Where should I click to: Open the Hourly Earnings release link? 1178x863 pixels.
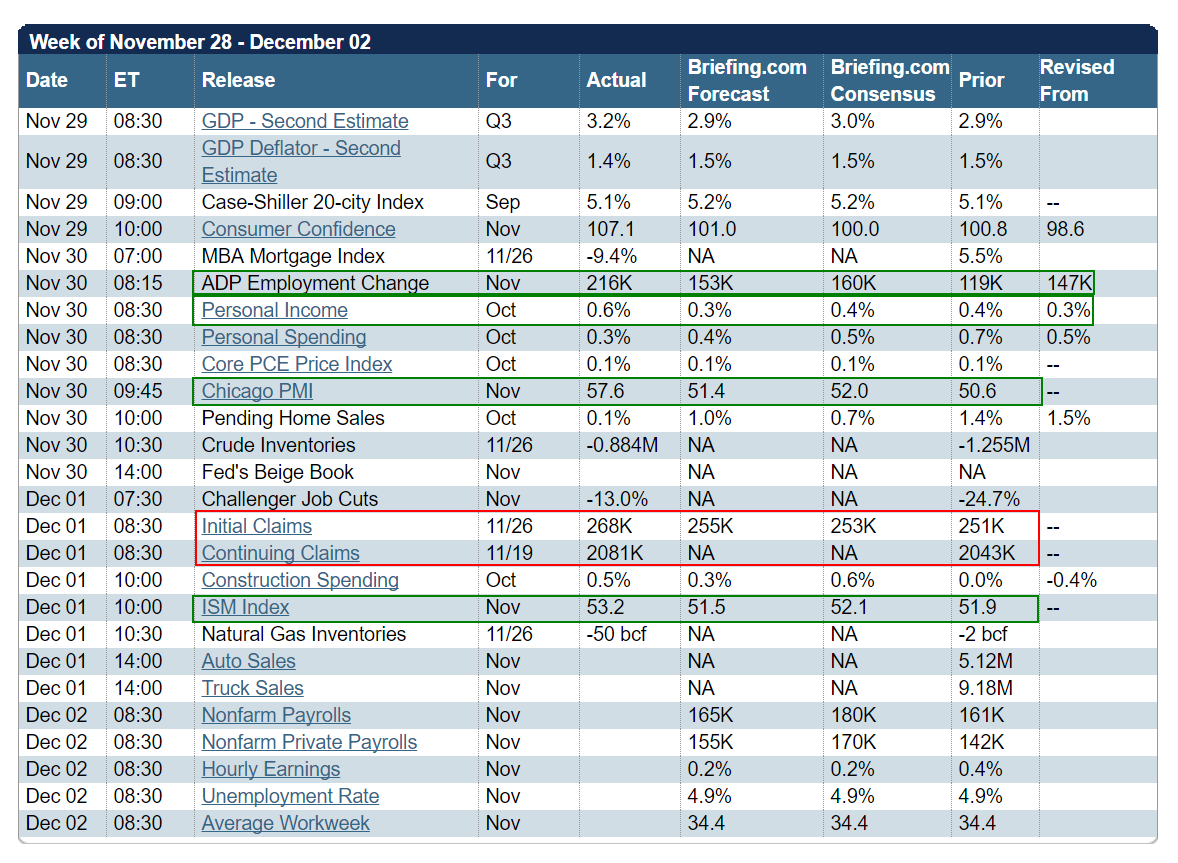pos(272,769)
